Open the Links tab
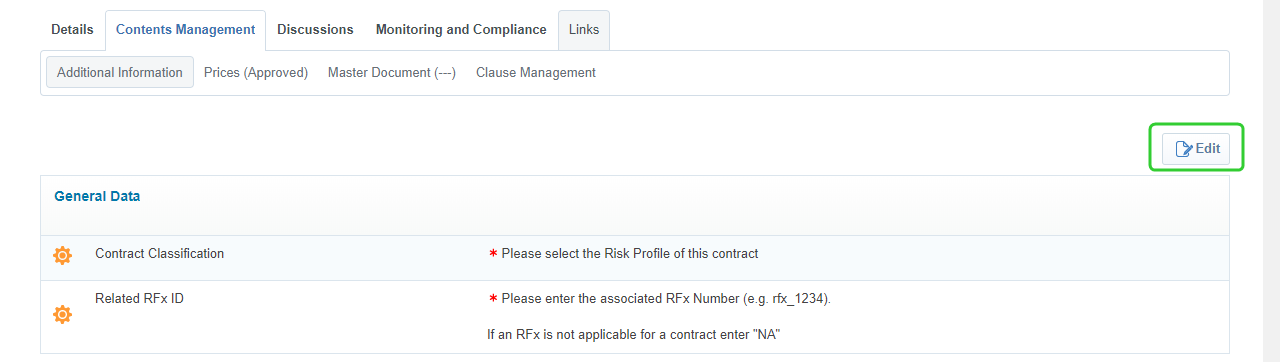This screenshot has width=1280, height=362. (584, 30)
